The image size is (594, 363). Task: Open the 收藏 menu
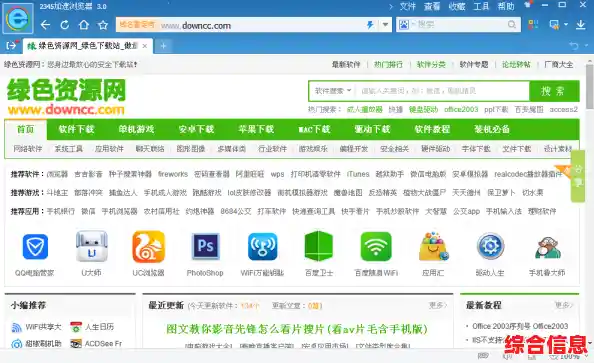[x=456, y=6]
